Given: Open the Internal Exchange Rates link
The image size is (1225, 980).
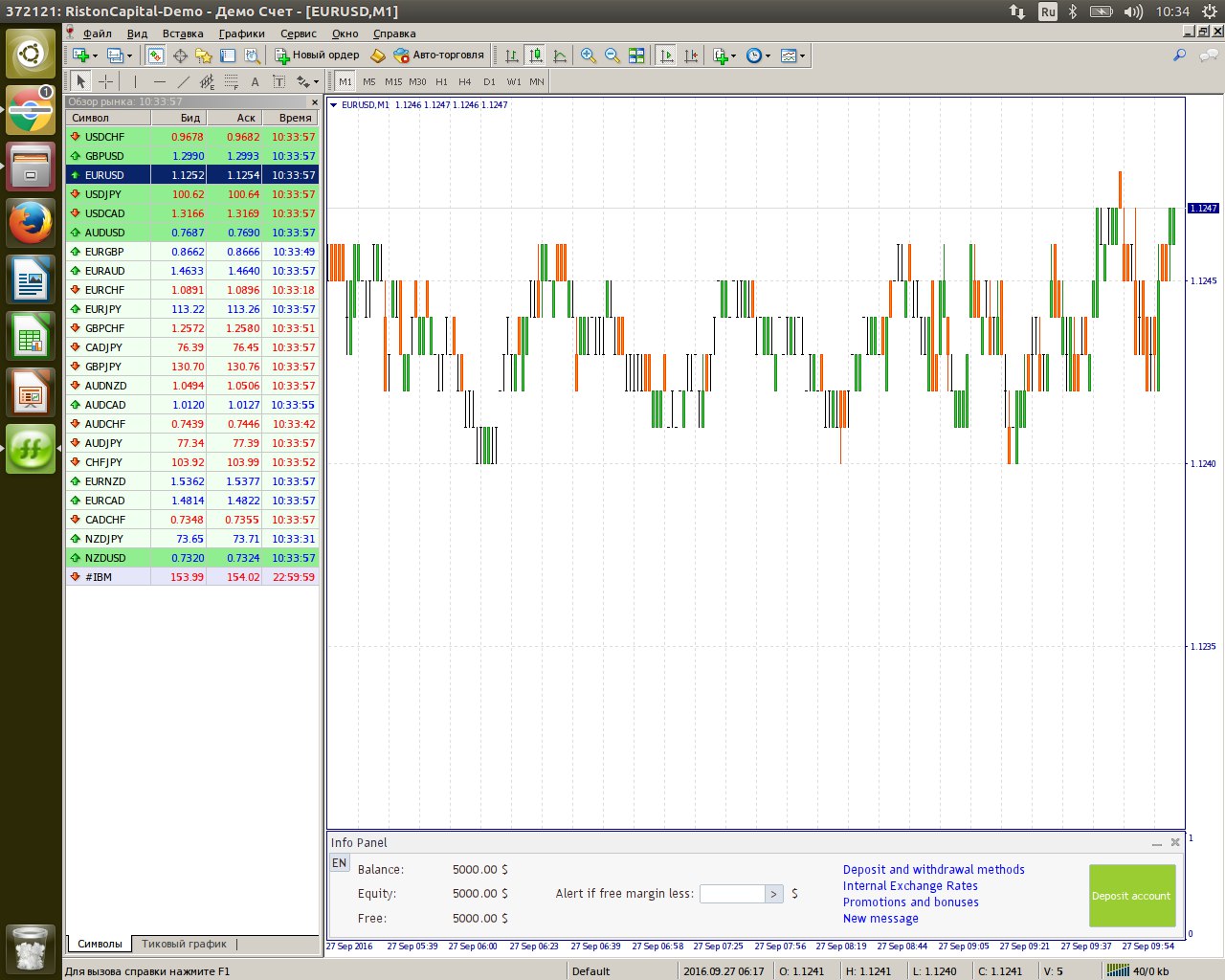Looking at the screenshot, I should [x=909, y=886].
